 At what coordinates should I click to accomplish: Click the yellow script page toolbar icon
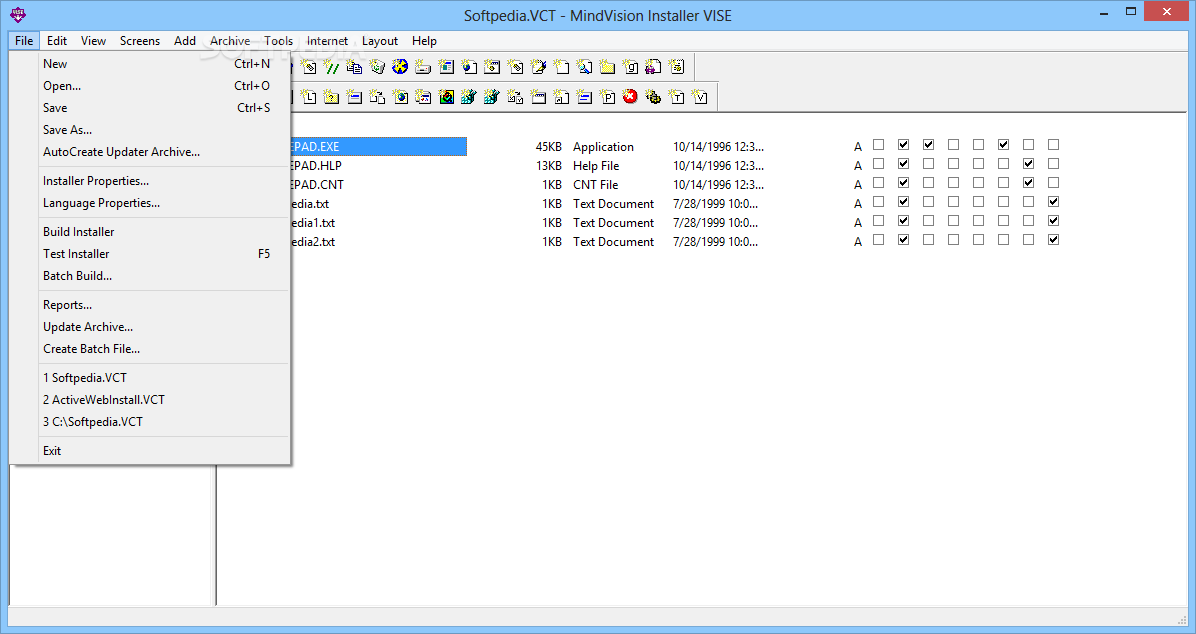(x=677, y=67)
